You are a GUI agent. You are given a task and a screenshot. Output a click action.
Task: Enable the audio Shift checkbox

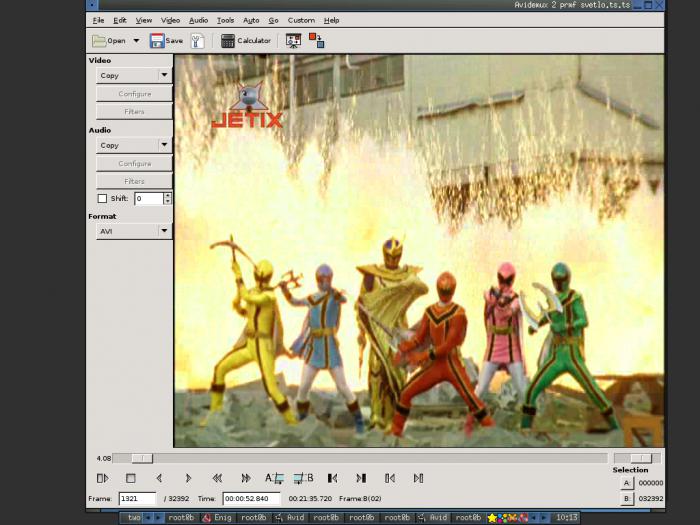102,198
